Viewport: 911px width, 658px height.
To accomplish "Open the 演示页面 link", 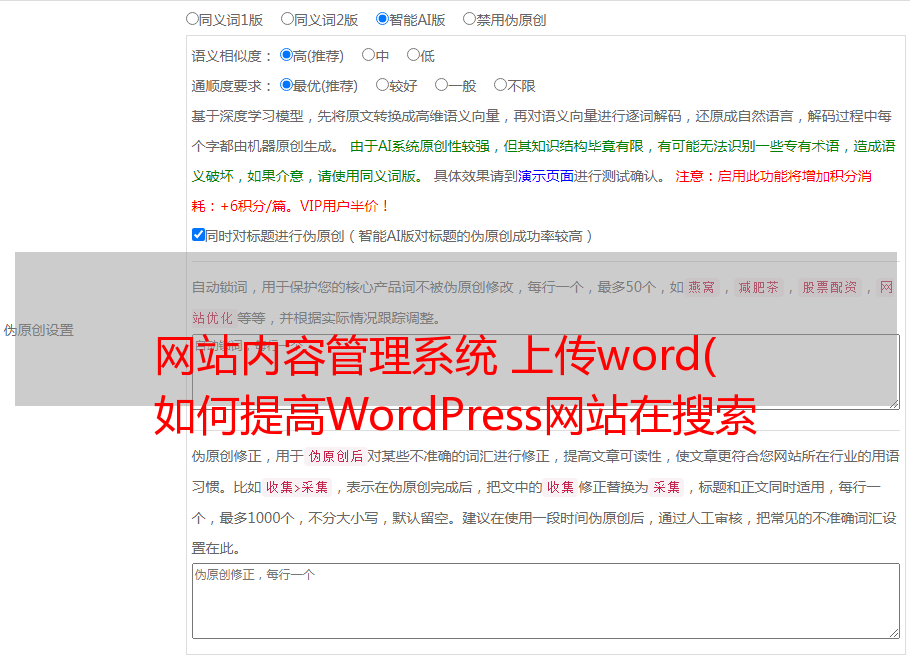I will [x=546, y=176].
